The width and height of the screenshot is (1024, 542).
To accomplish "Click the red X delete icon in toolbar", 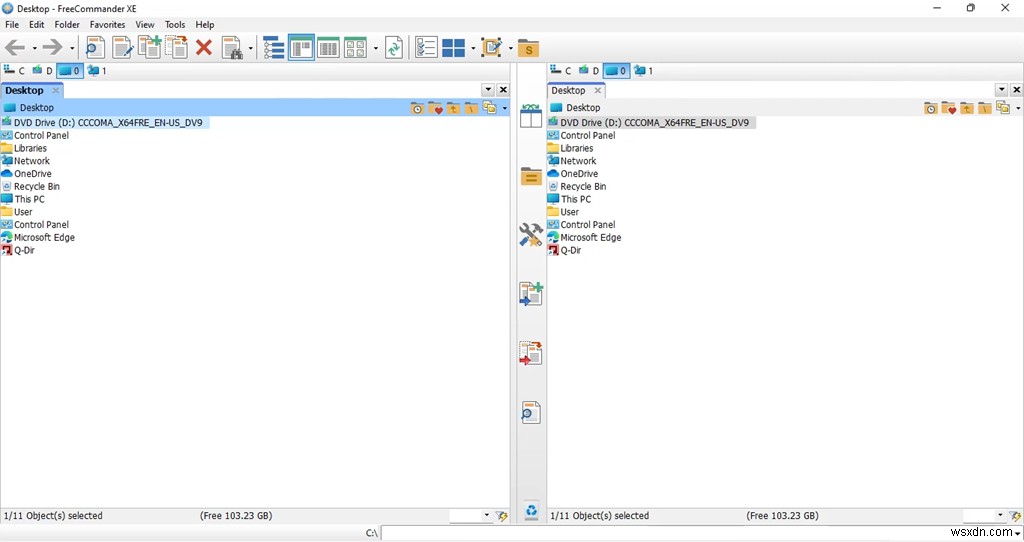I will coord(204,48).
